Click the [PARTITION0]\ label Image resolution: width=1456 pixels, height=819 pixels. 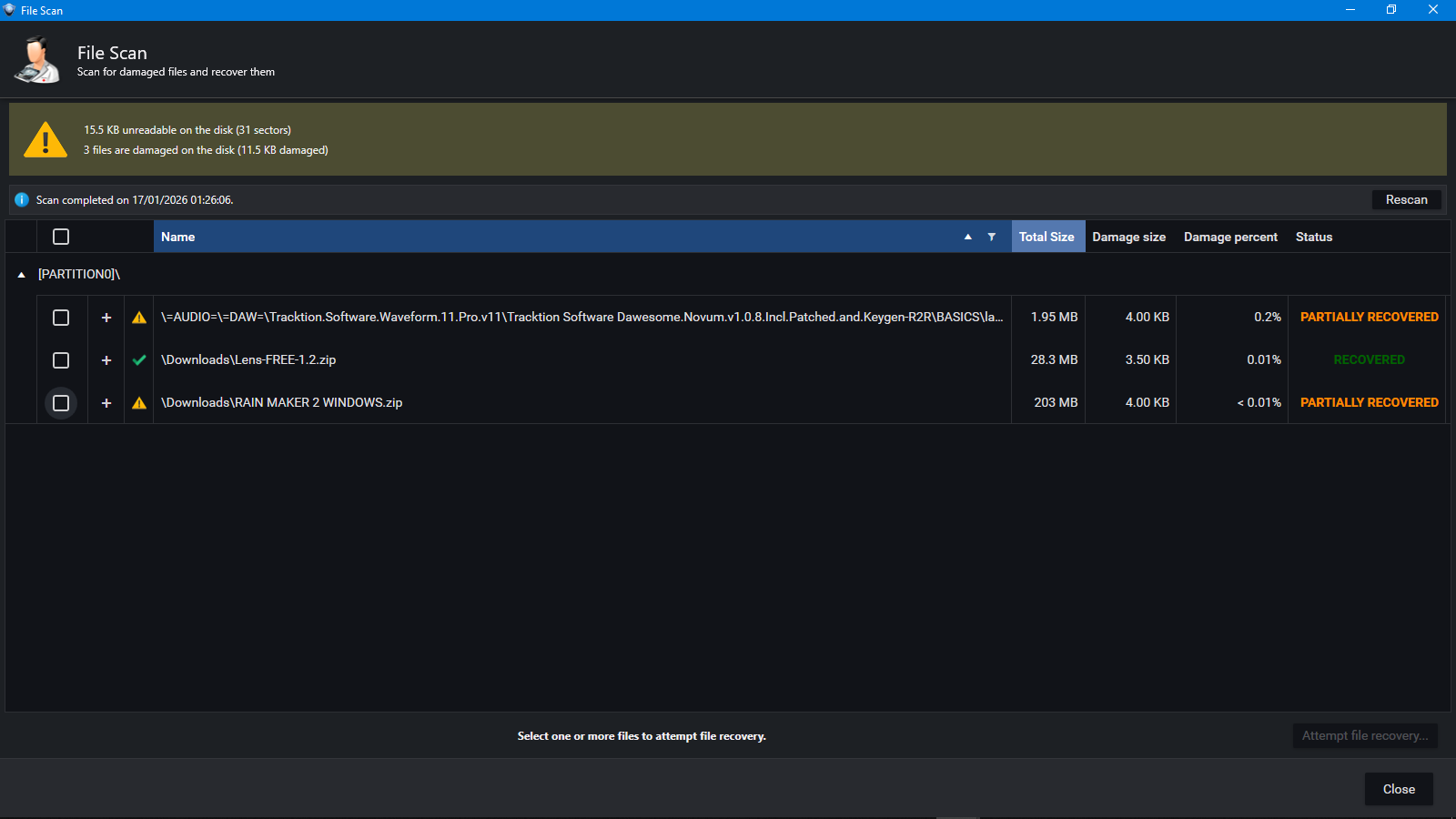79,274
